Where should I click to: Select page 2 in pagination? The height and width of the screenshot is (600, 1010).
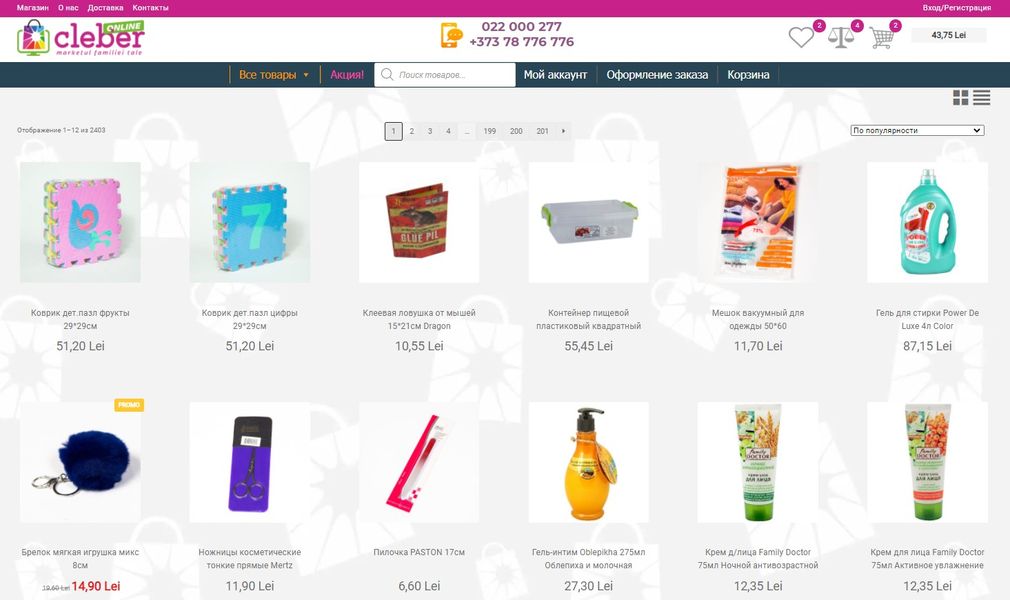pyautogui.click(x=412, y=131)
